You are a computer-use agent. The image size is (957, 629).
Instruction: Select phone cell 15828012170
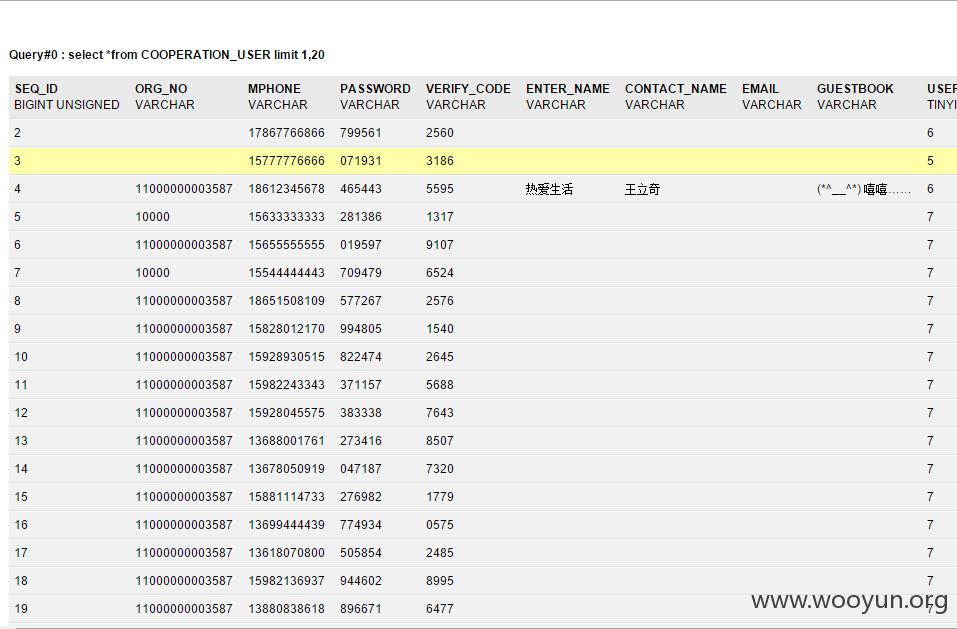(286, 329)
